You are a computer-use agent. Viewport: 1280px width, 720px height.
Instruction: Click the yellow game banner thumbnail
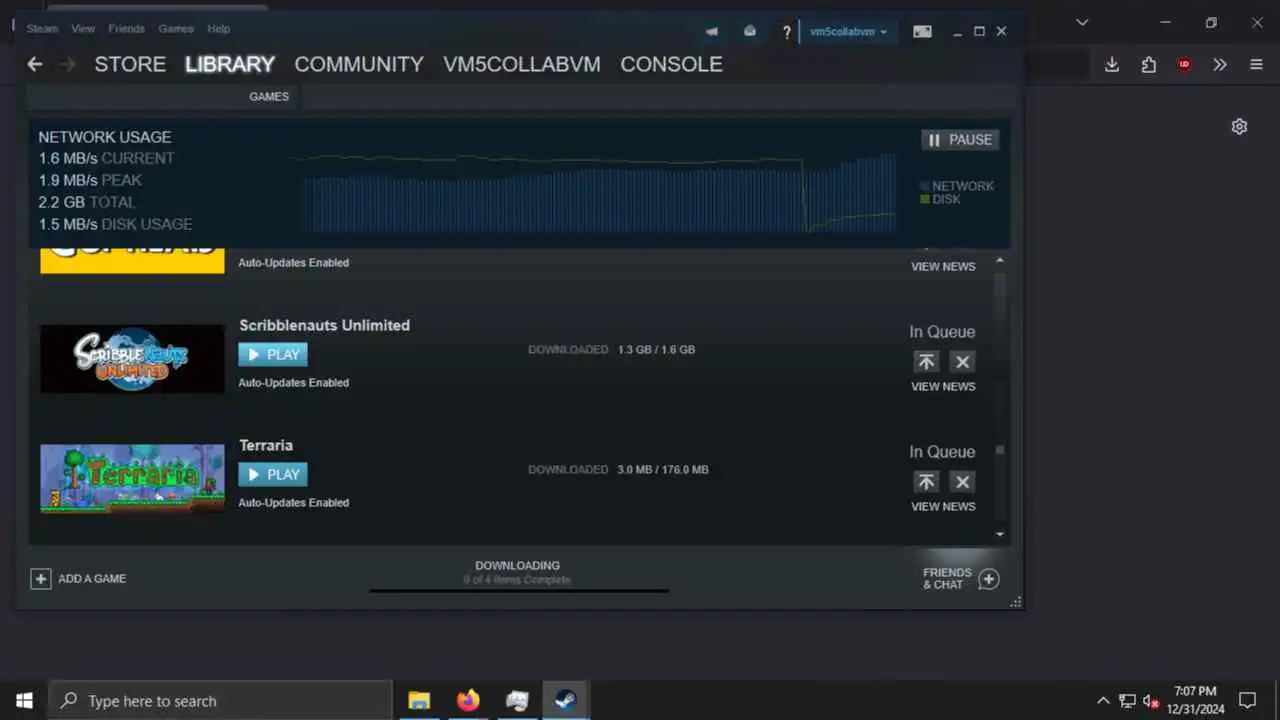pyautogui.click(x=132, y=261)
